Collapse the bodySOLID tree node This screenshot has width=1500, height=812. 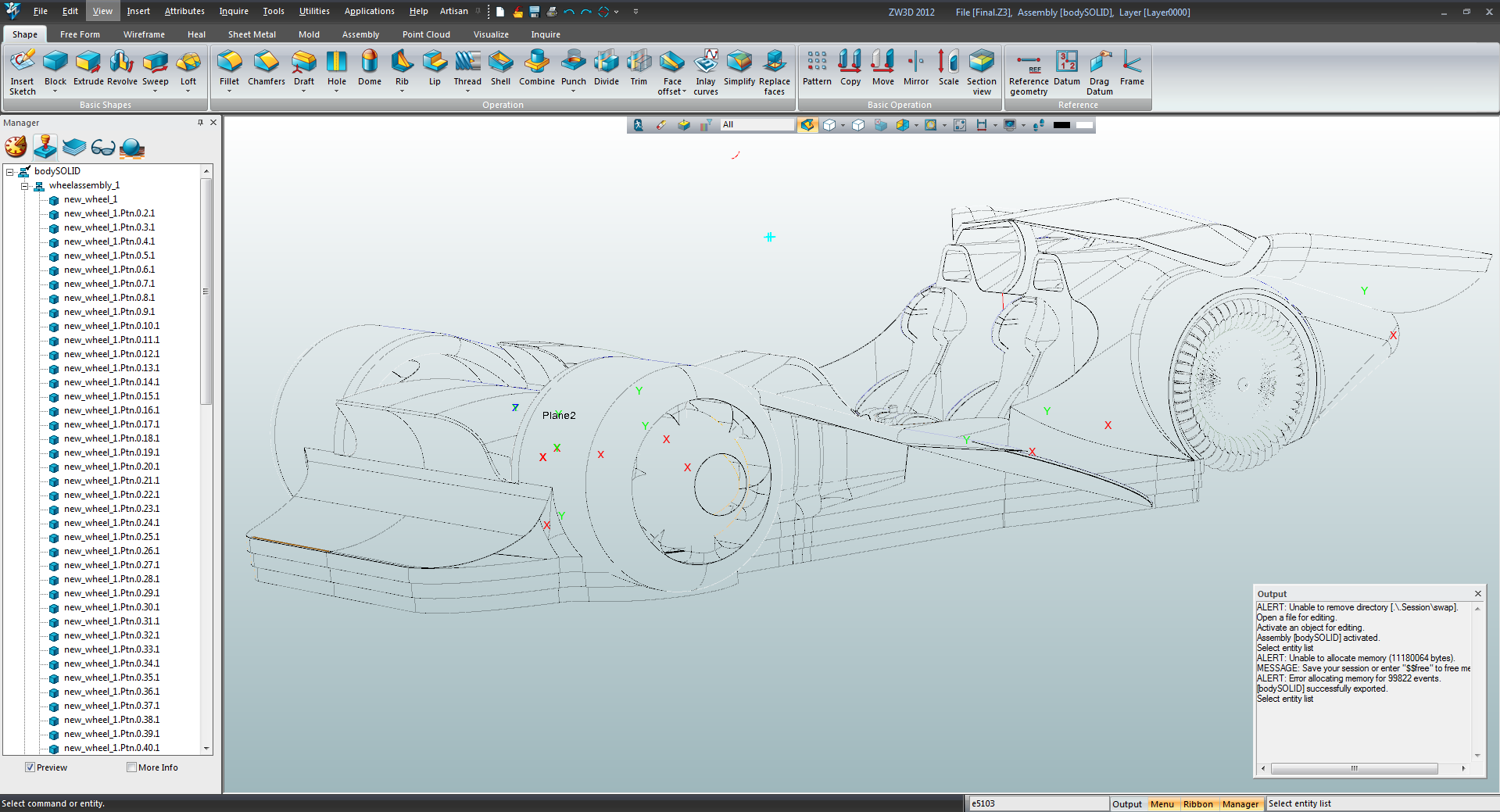point(10,171)
